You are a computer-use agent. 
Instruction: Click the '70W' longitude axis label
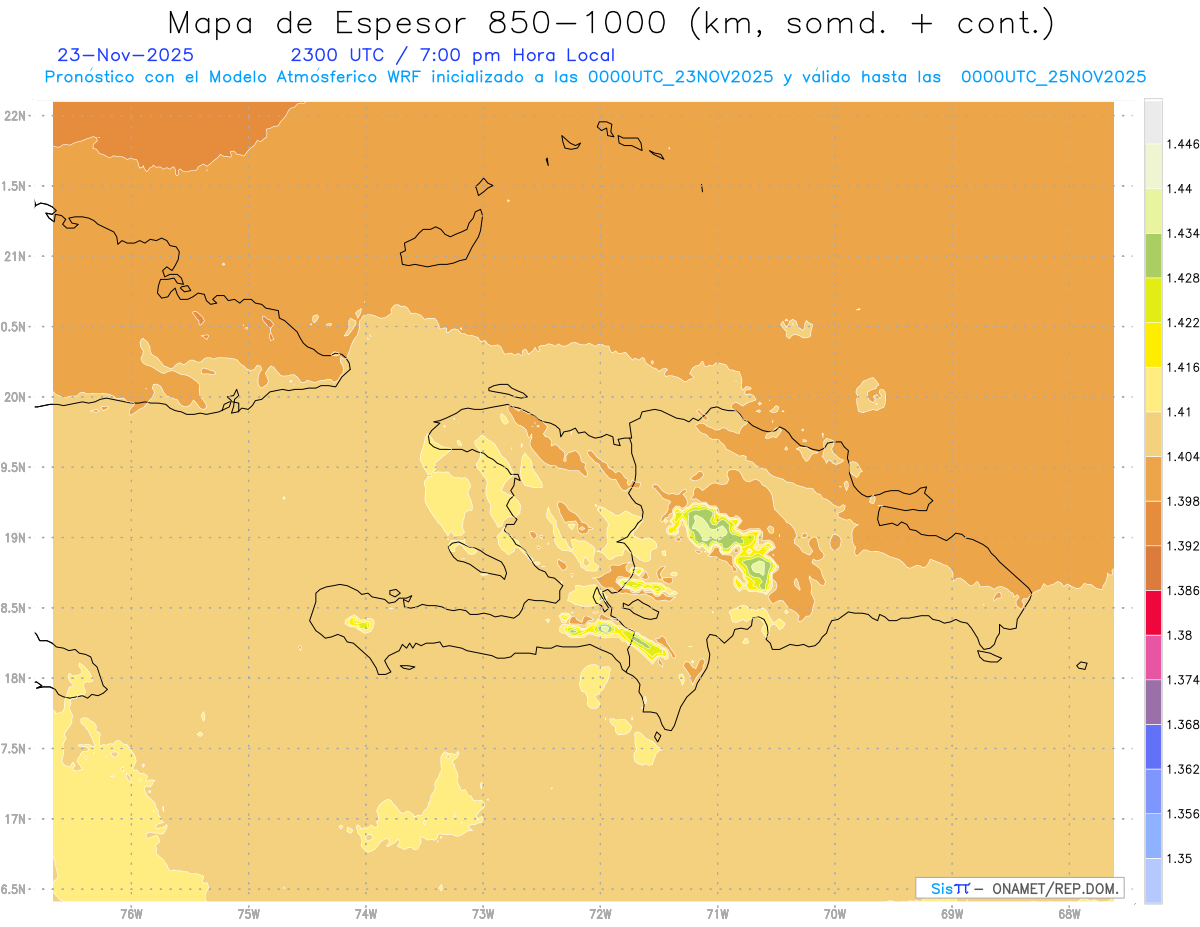coord(835,913)
